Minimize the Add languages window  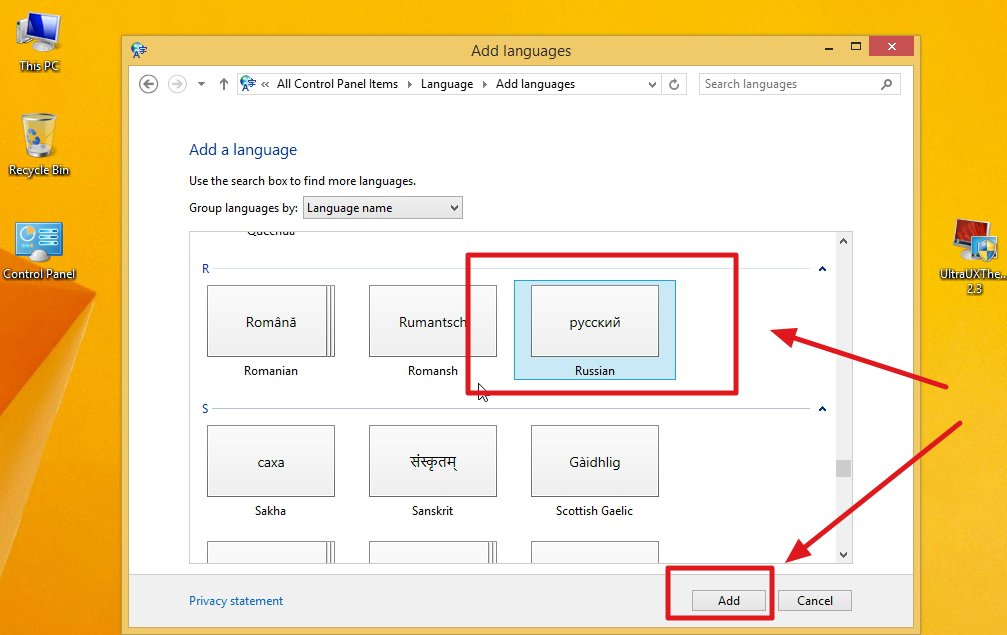(829, 47)
